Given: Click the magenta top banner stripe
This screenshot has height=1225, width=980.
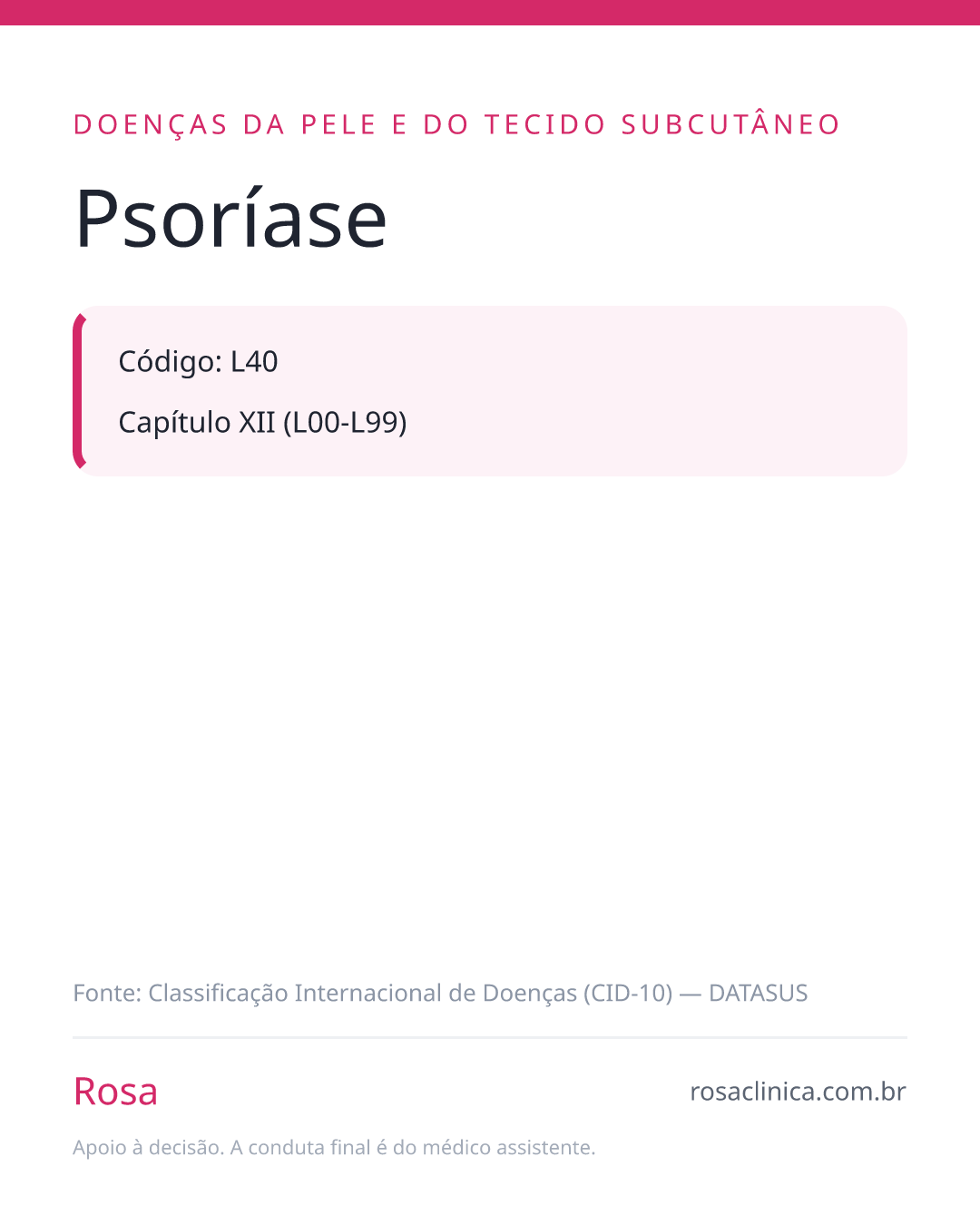Looking at the screenshot, I should 490,13.
